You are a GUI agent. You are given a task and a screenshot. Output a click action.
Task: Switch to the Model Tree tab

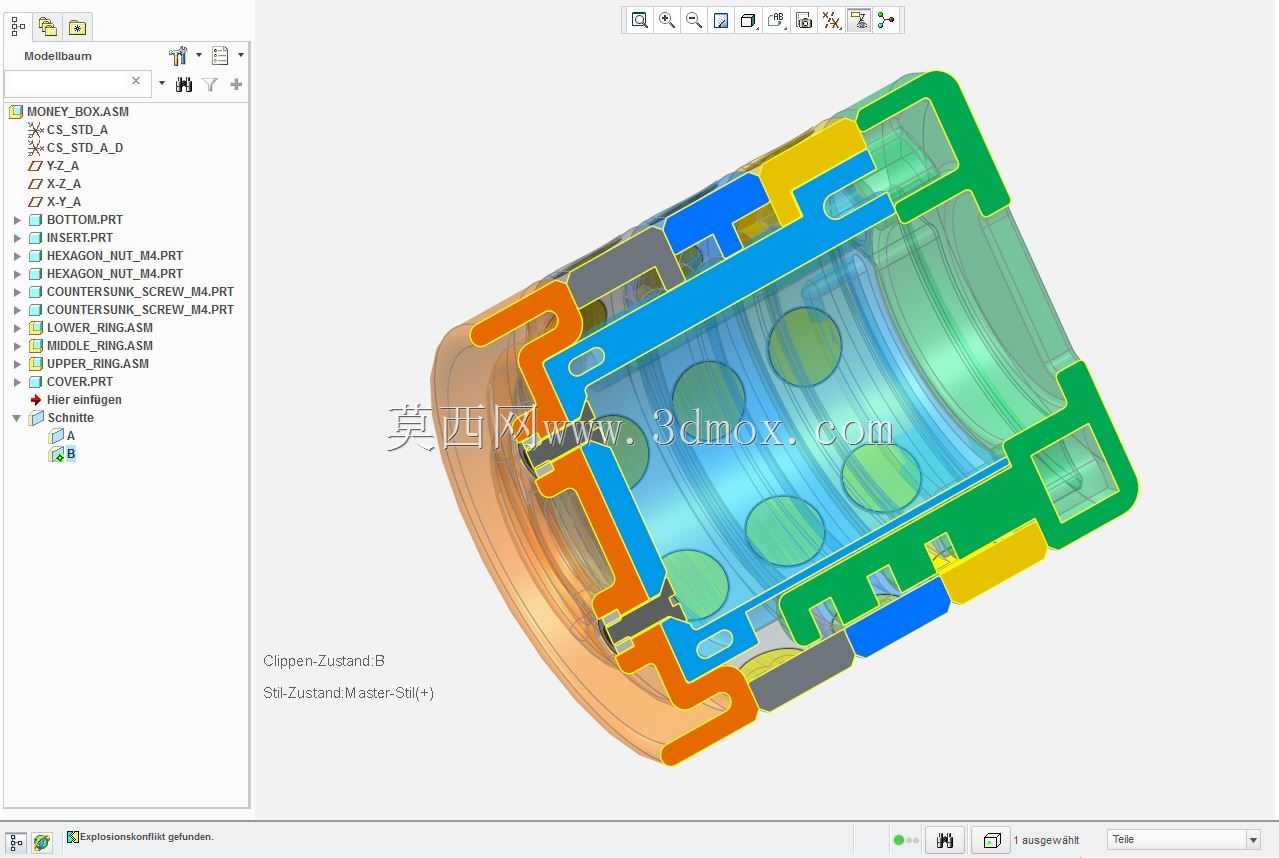tap(19, 26)
